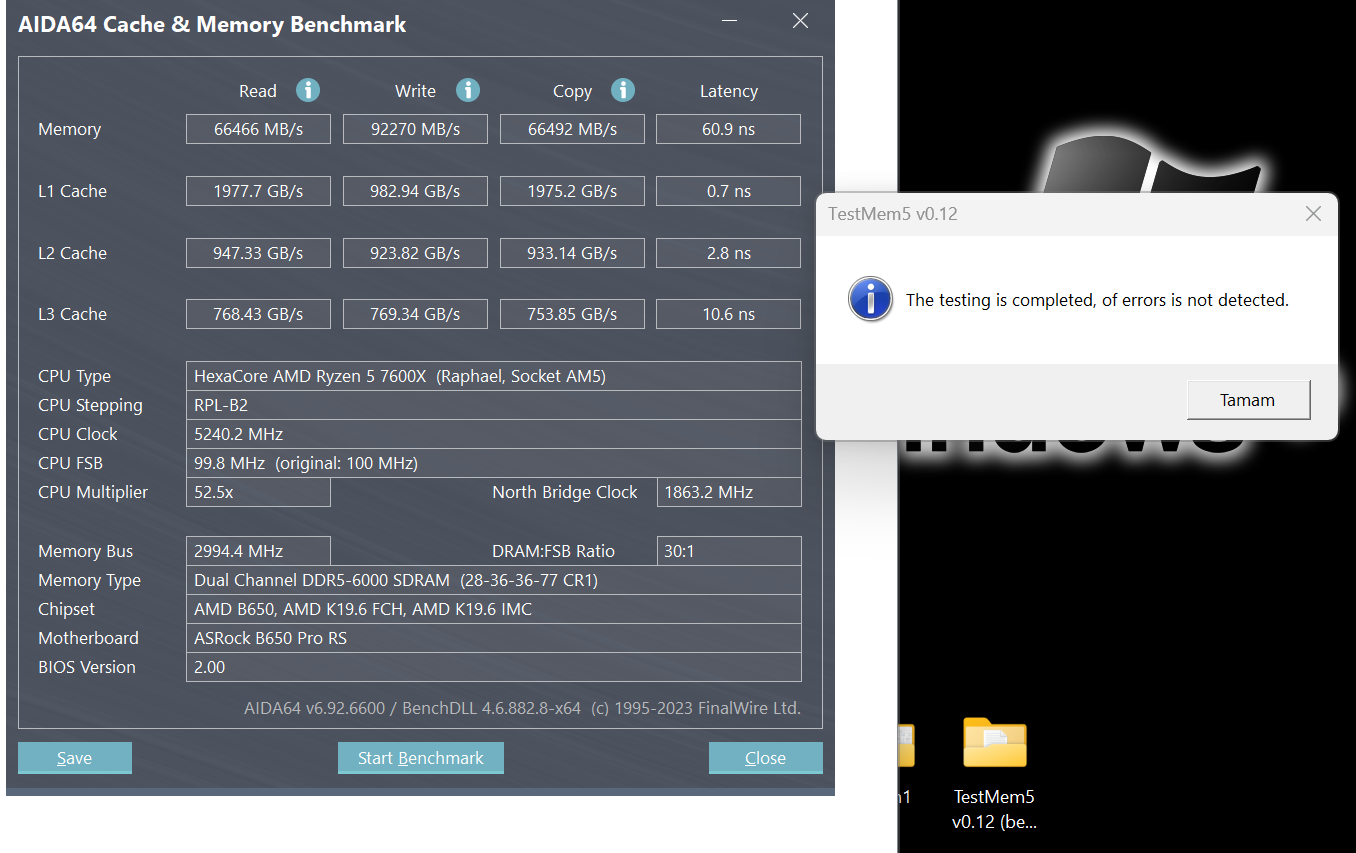Image resolution: width=1356 pixels, height=853 pixels.
Task: Click the Latency column header
Action: (x=728, y=91)
